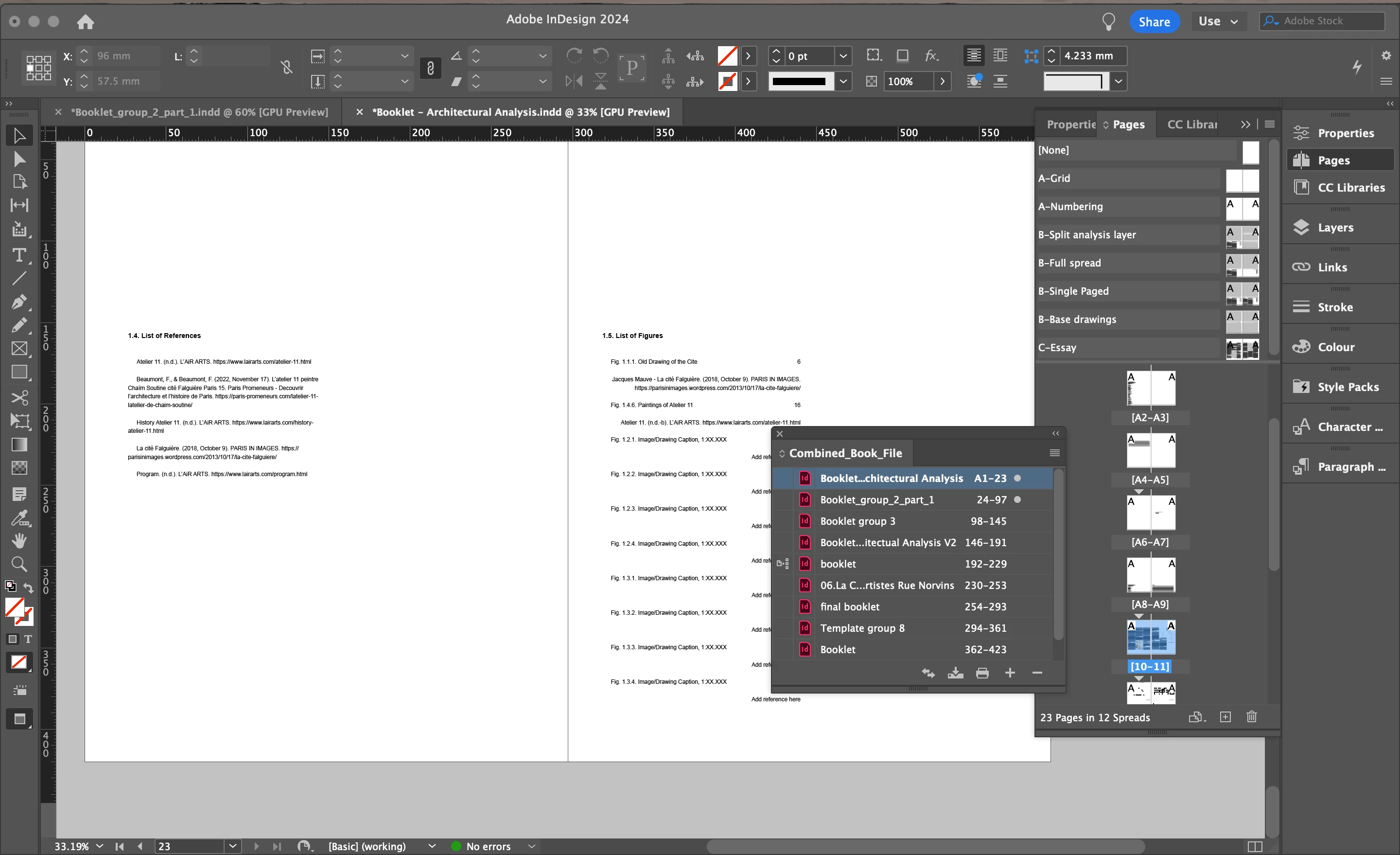Screen dimensions: 1400x855
Task: Select the Scissors tool
Action: [x=19, y=397]
